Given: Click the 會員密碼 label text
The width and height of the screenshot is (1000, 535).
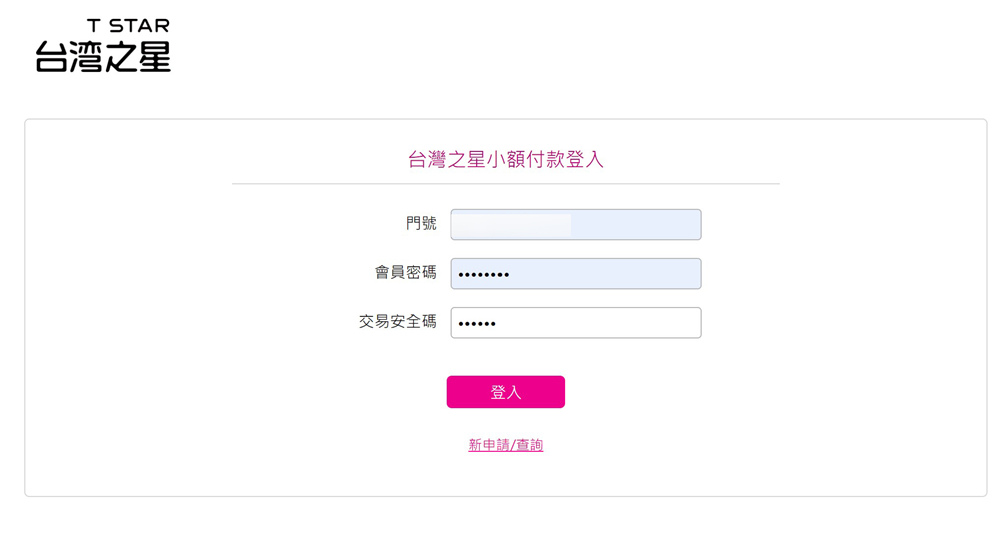Looking at the screenshot, I should tap(405, 273).
